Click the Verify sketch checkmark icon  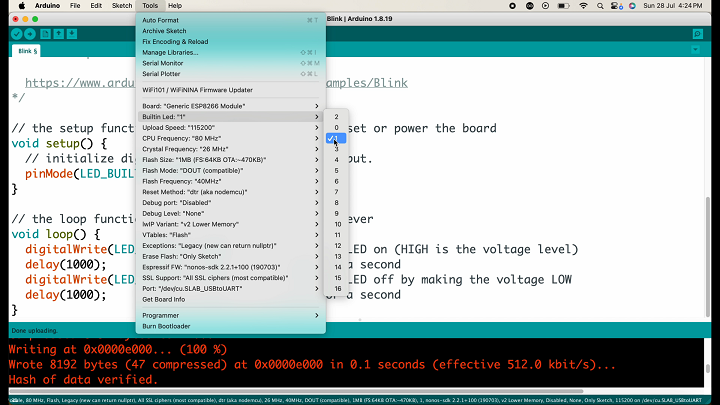[x=17, y=34]
